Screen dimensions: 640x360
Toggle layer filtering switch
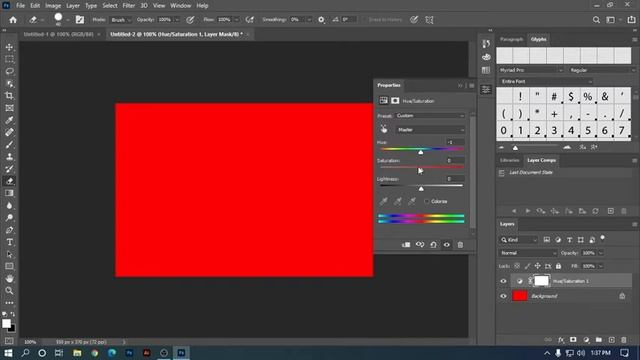[602, 238]
